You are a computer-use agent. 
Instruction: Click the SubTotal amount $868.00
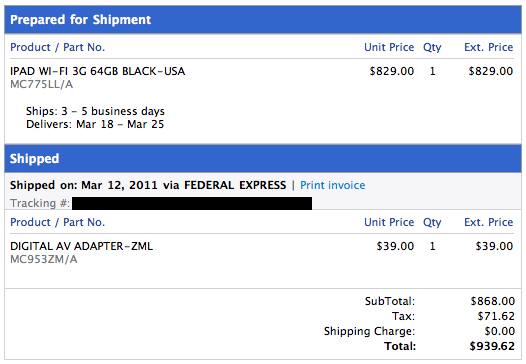click(492, 301)
